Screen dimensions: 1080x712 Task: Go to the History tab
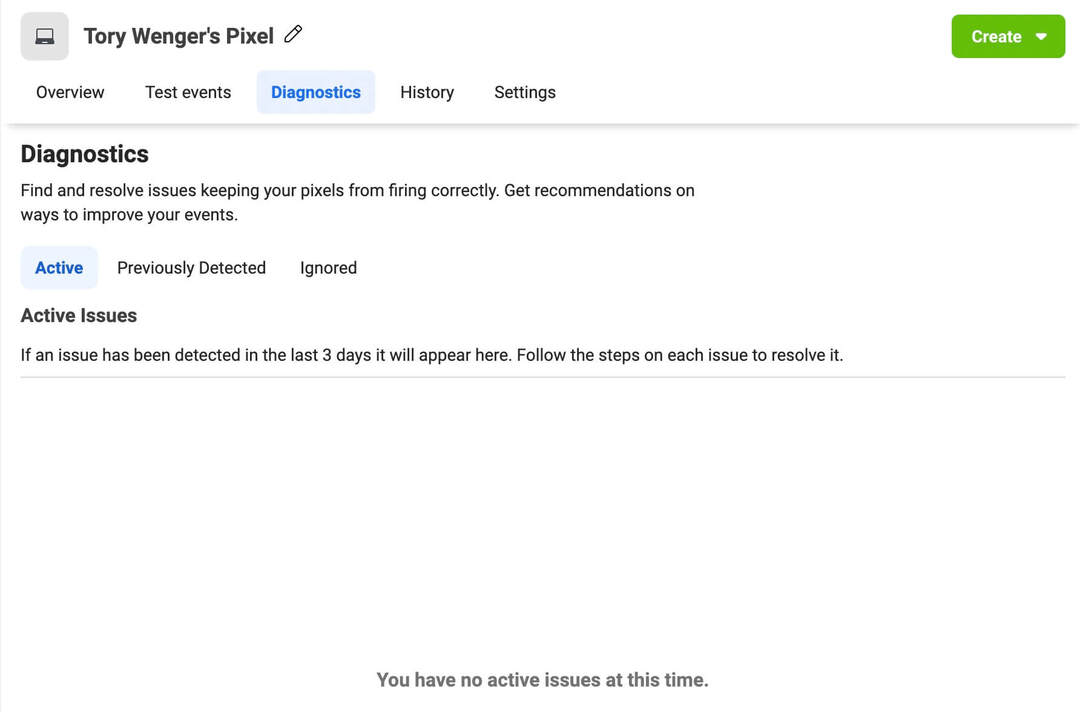tap(427, 92)
